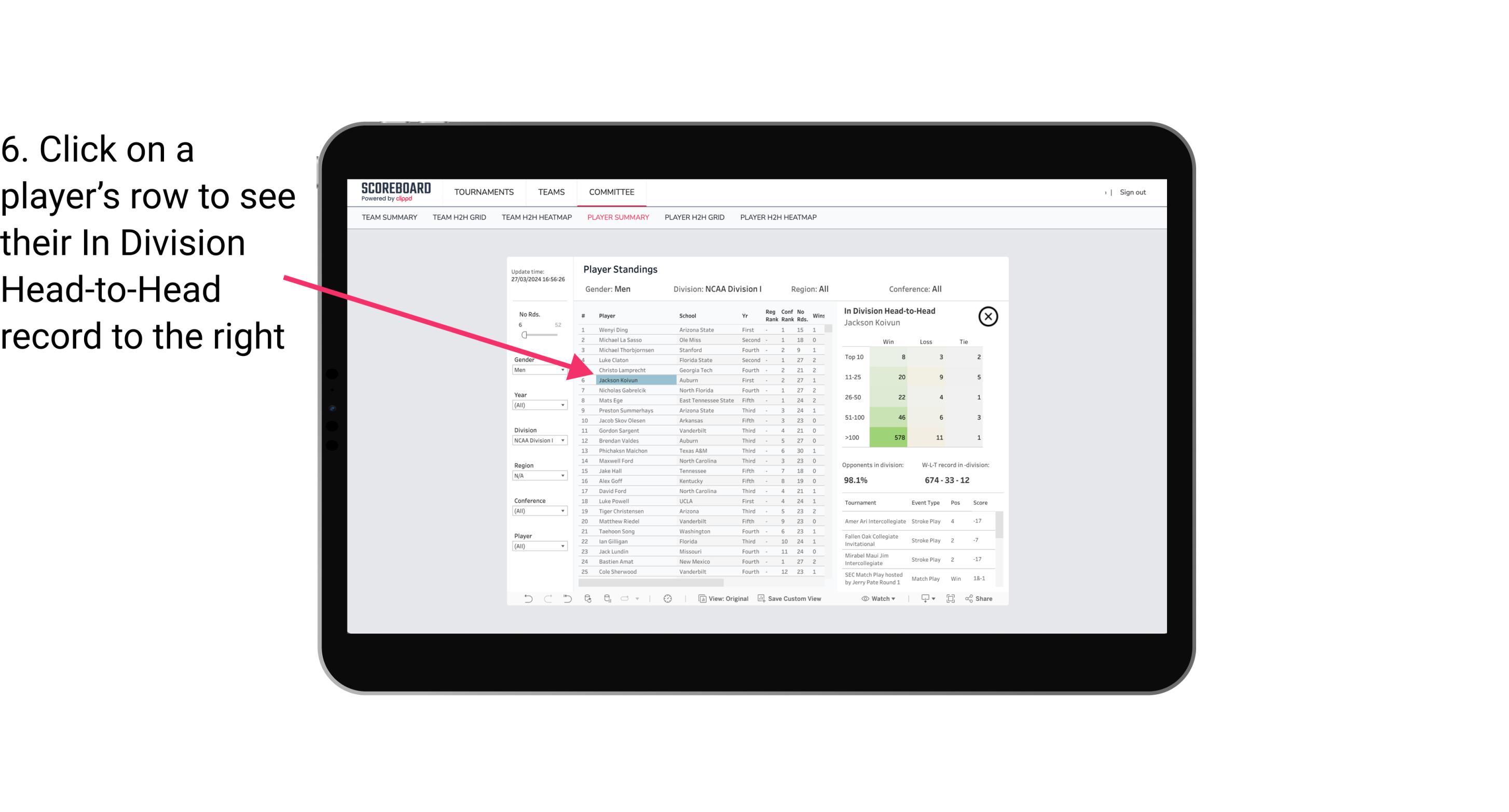Toggle the Region filter to specific region
The width and height of the screenshot is (1509, 812).
coord(538,475)
